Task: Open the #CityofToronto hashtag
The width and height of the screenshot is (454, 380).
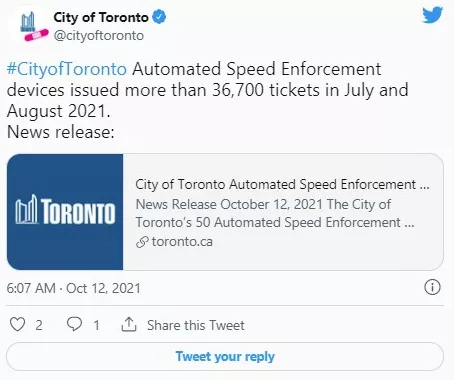Action: [x=67, y=69]
